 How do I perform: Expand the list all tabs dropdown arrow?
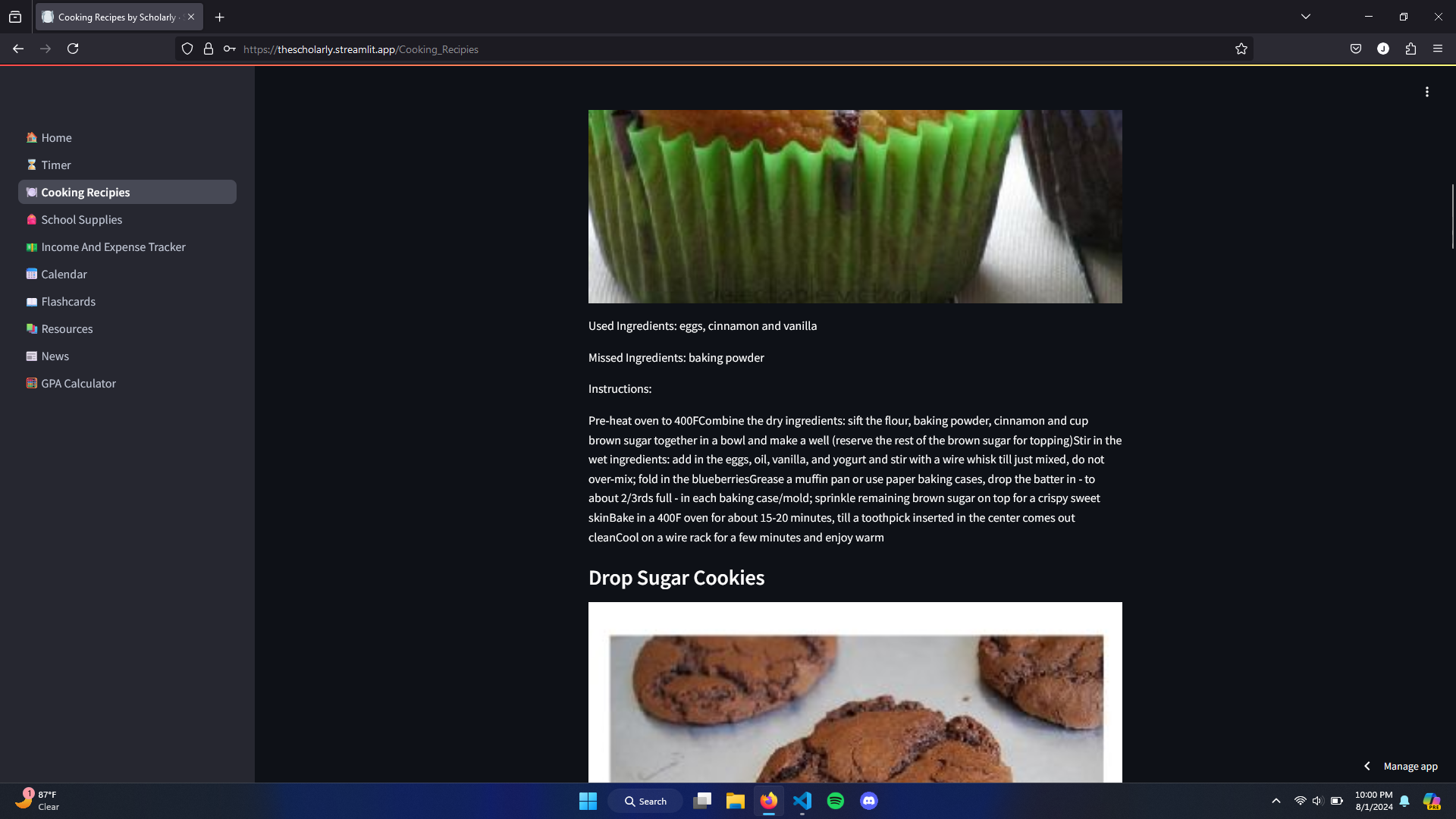(x=1306, y=17)
